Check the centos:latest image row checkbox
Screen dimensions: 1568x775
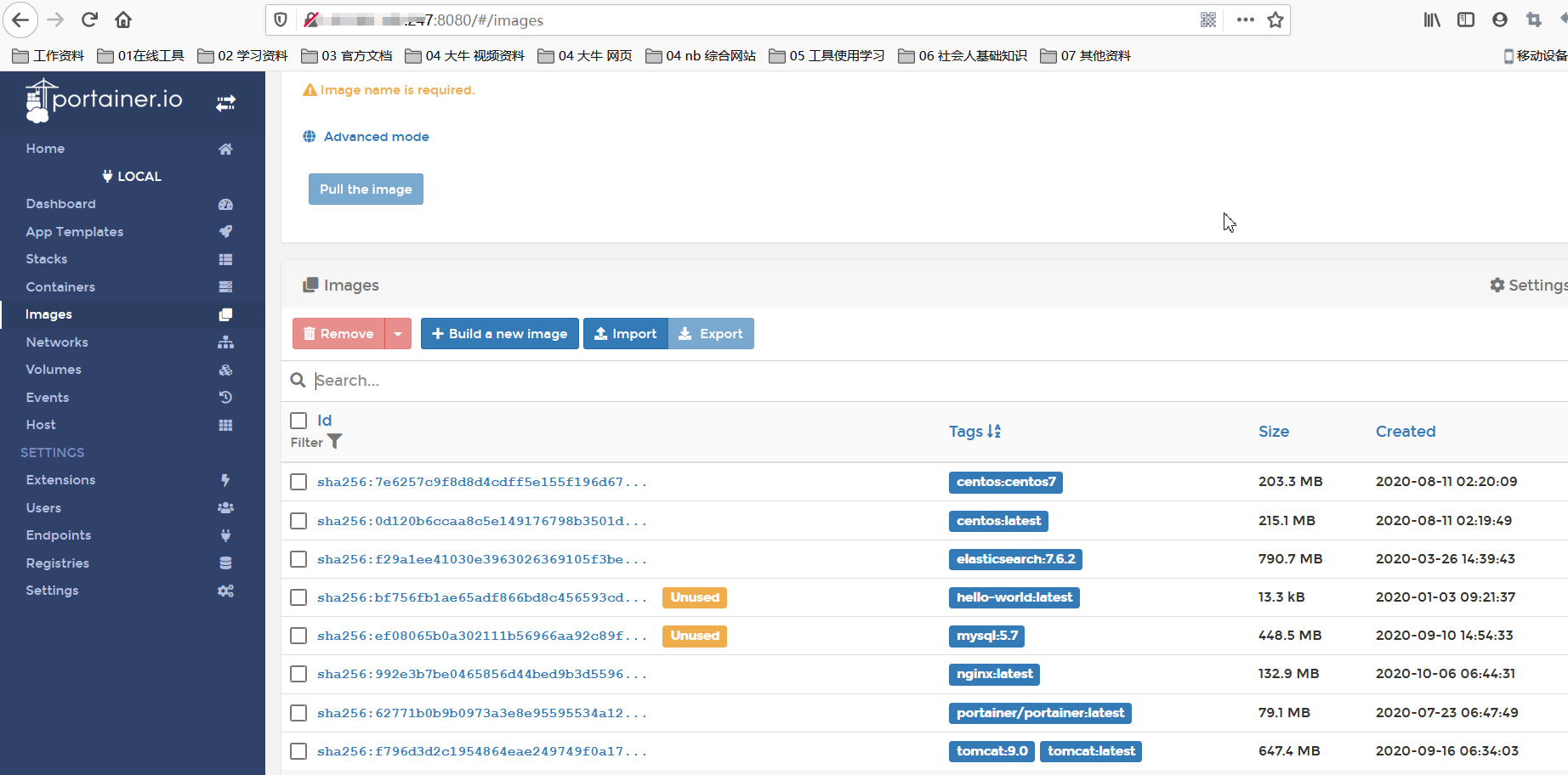click(x=298, y=521)
